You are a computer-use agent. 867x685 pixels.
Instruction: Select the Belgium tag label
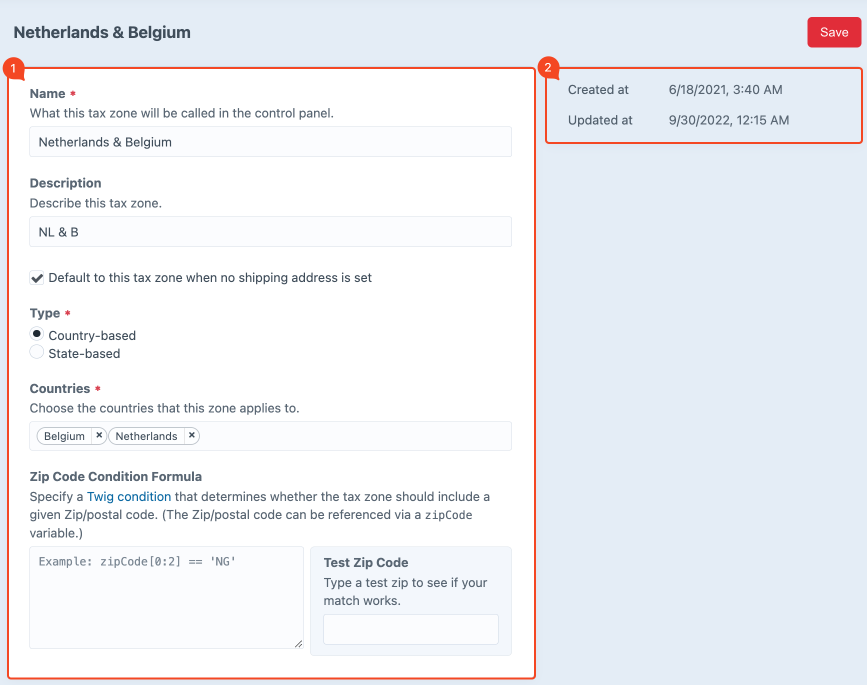(64, 436)
